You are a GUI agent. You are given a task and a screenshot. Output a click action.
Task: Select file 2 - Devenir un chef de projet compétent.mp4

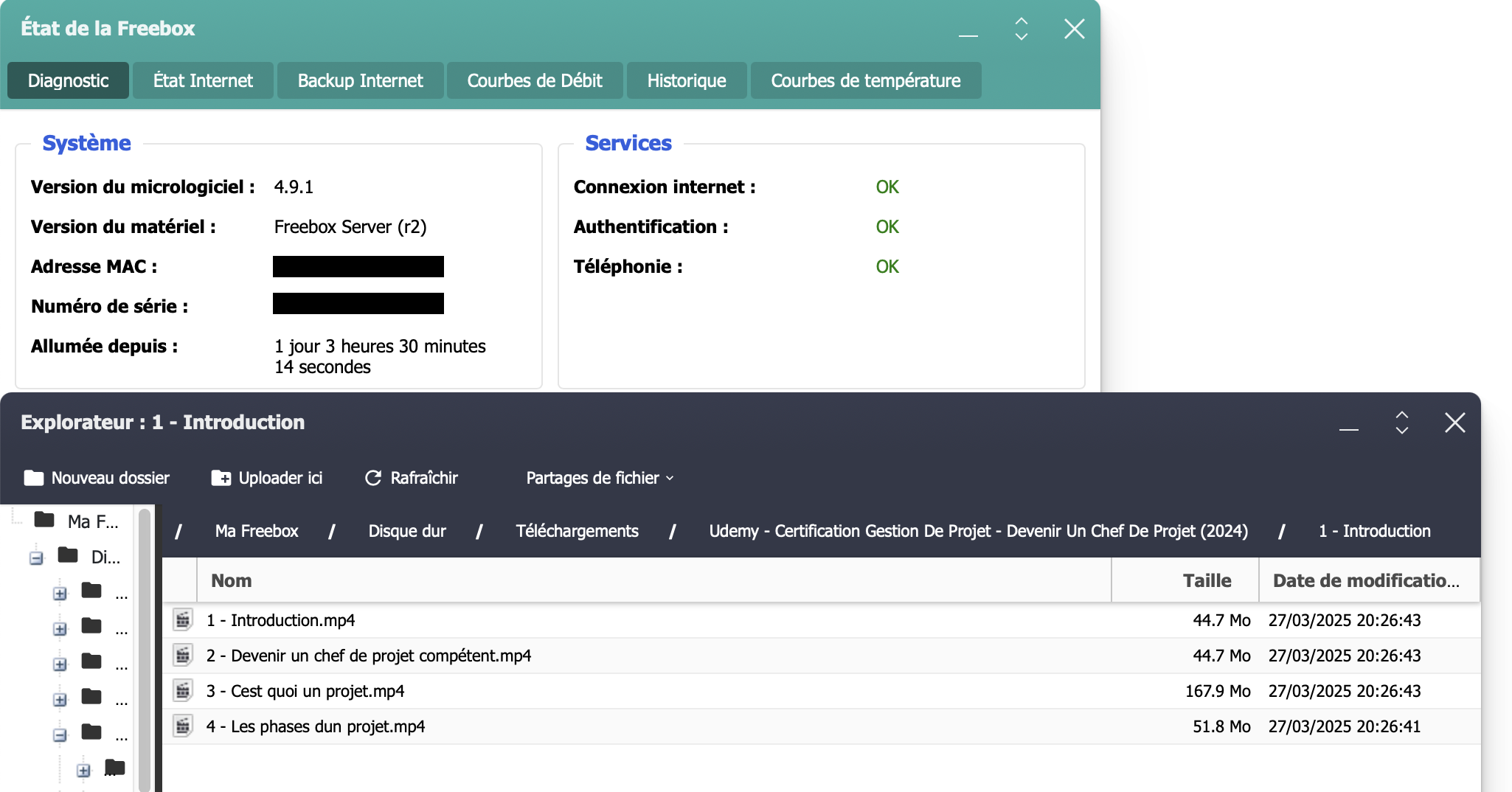coord(369,656)
